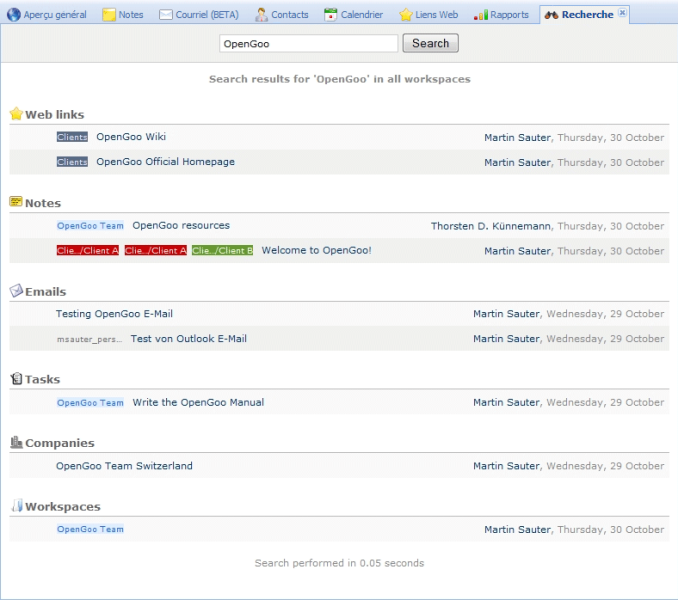Open Write the OpenGoo Manual task
Viewport: 678px width, 600px height.
pyautogui.click(x=198, y=402)
